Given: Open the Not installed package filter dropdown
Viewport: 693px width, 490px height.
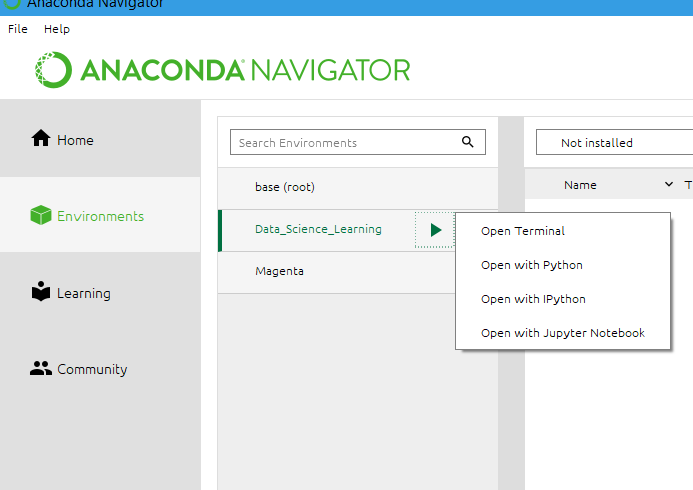Looking at the screenshot, I should point(614,142).
